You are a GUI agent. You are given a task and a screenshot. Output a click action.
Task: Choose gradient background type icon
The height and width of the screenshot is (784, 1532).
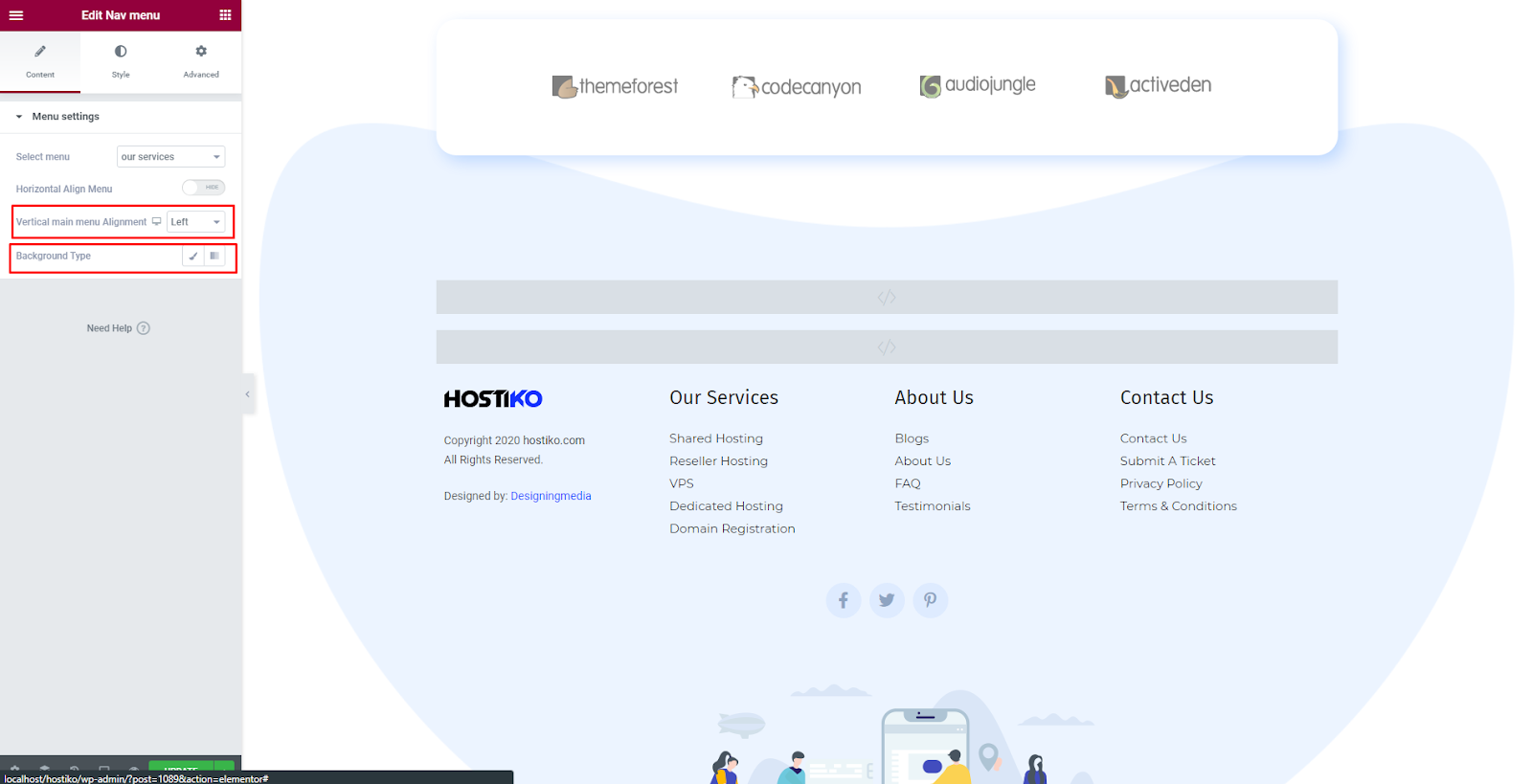(214, 257)
